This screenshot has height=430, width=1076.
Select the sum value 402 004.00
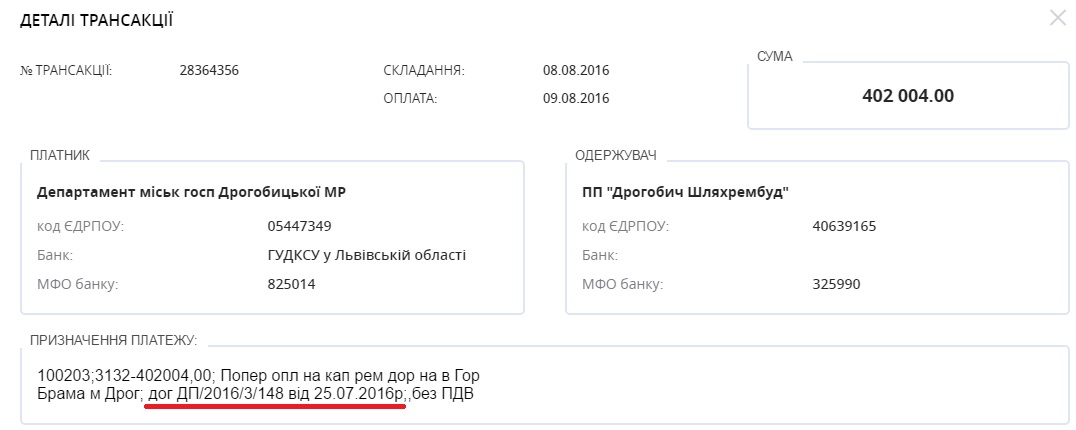[908, 96]
